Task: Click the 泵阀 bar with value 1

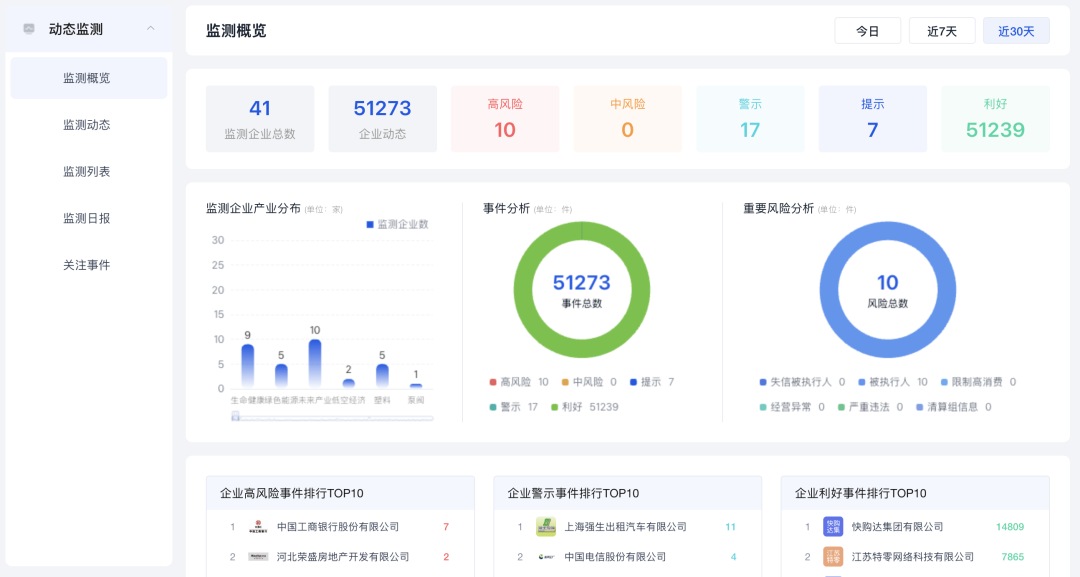Action: click(416, 386)
